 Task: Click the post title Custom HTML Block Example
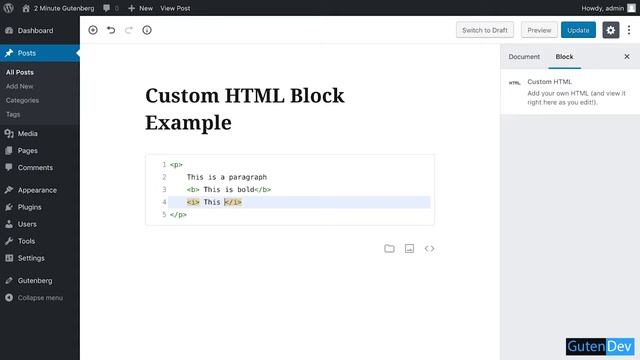click(245, 109)
